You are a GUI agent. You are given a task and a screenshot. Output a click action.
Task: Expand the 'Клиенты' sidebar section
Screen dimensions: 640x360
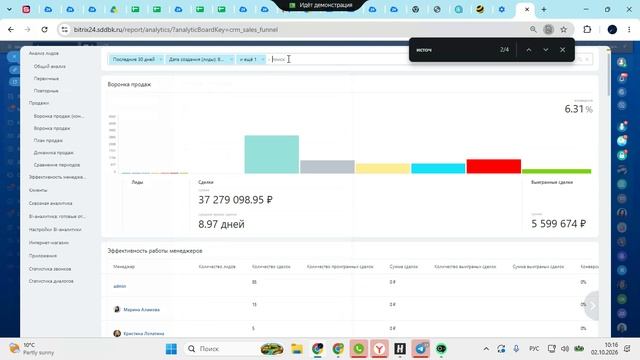(38, 190)
